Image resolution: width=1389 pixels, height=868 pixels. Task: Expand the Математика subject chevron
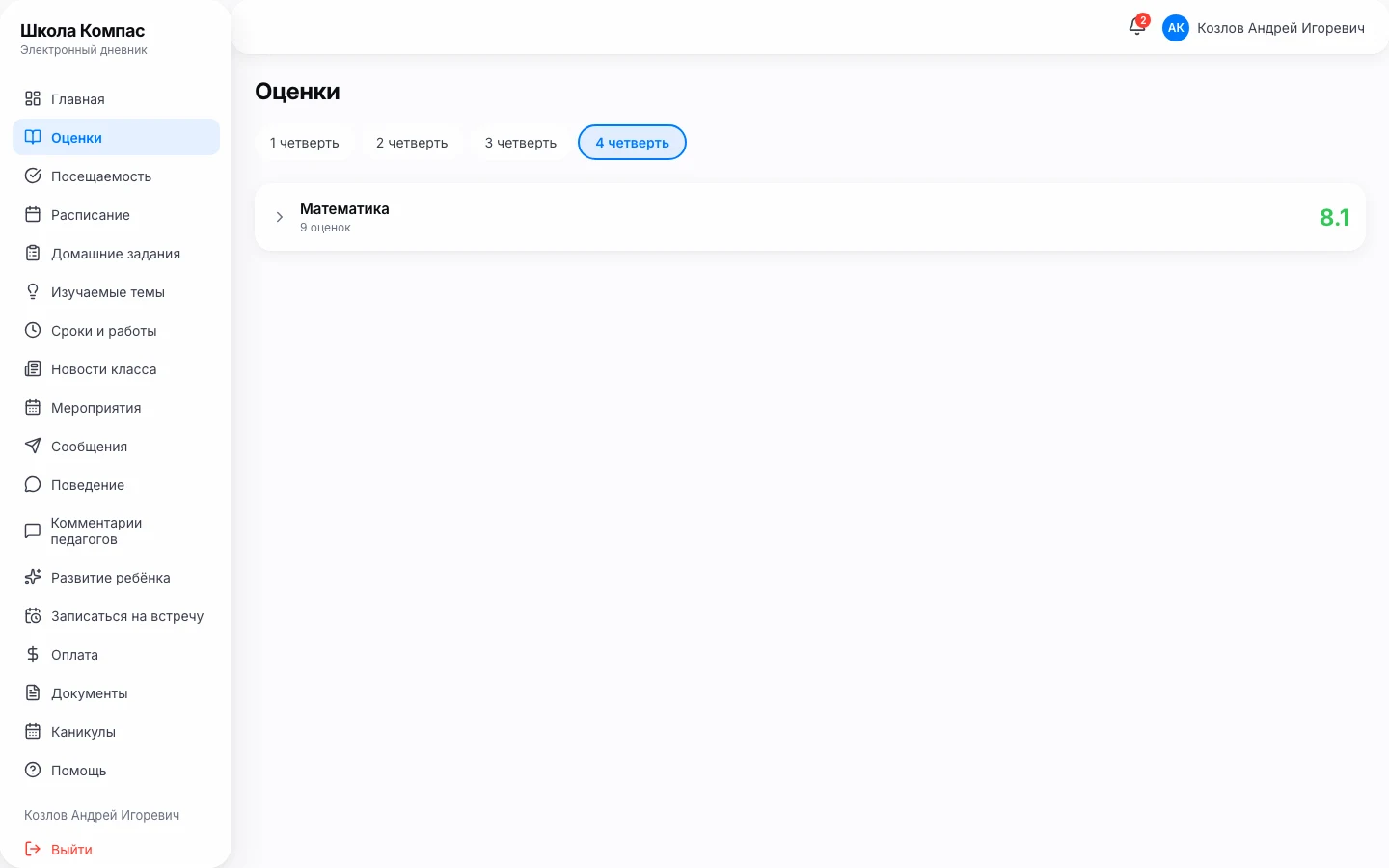tap(280, 217)
